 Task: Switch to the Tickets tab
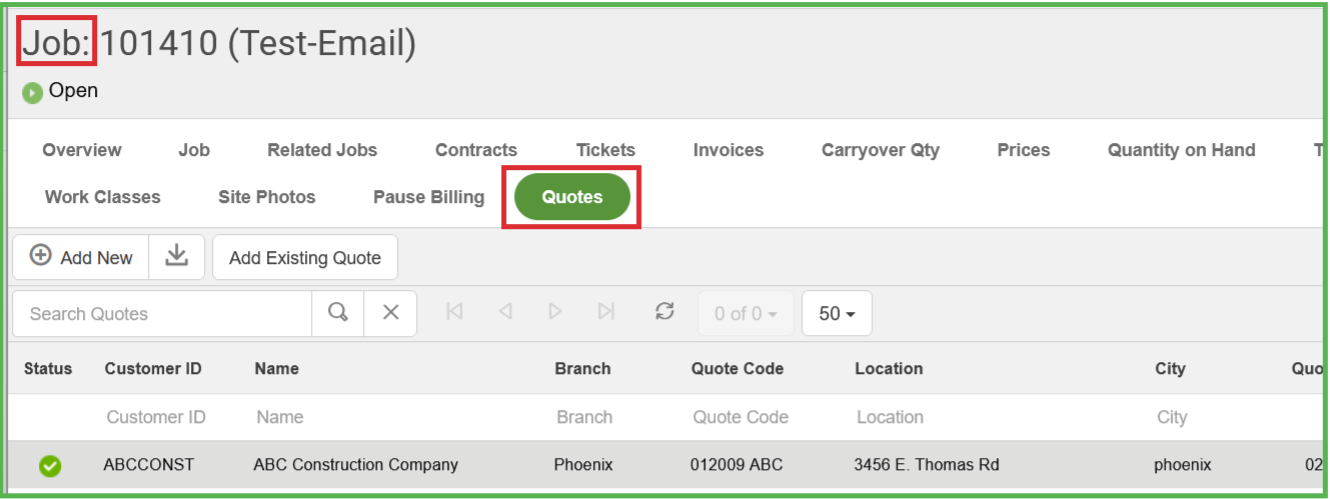pyautogui.click(x=605, y=150)
